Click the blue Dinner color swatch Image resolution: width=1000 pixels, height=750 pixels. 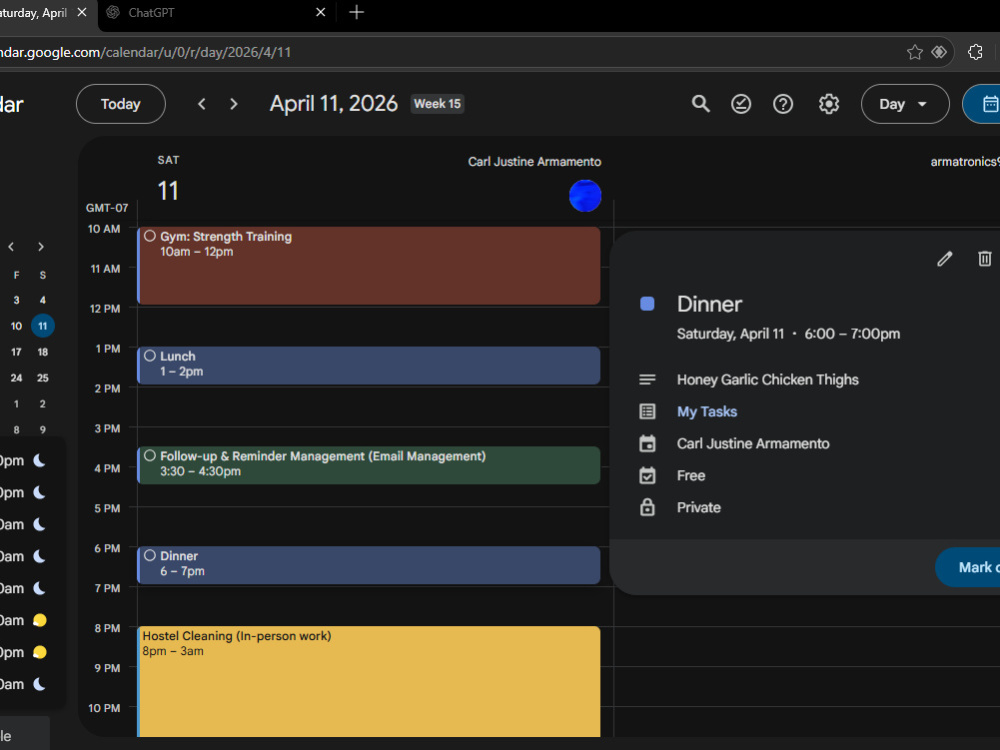[x=647, y=304]
